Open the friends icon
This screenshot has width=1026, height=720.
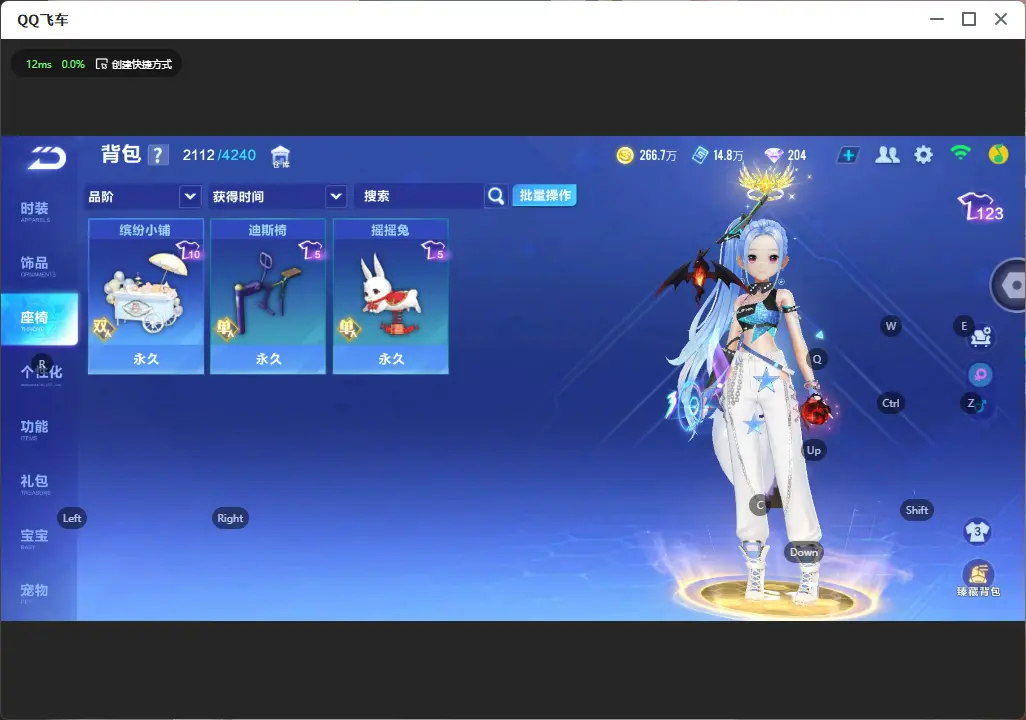pyautogui.click(x=887, y=155)
